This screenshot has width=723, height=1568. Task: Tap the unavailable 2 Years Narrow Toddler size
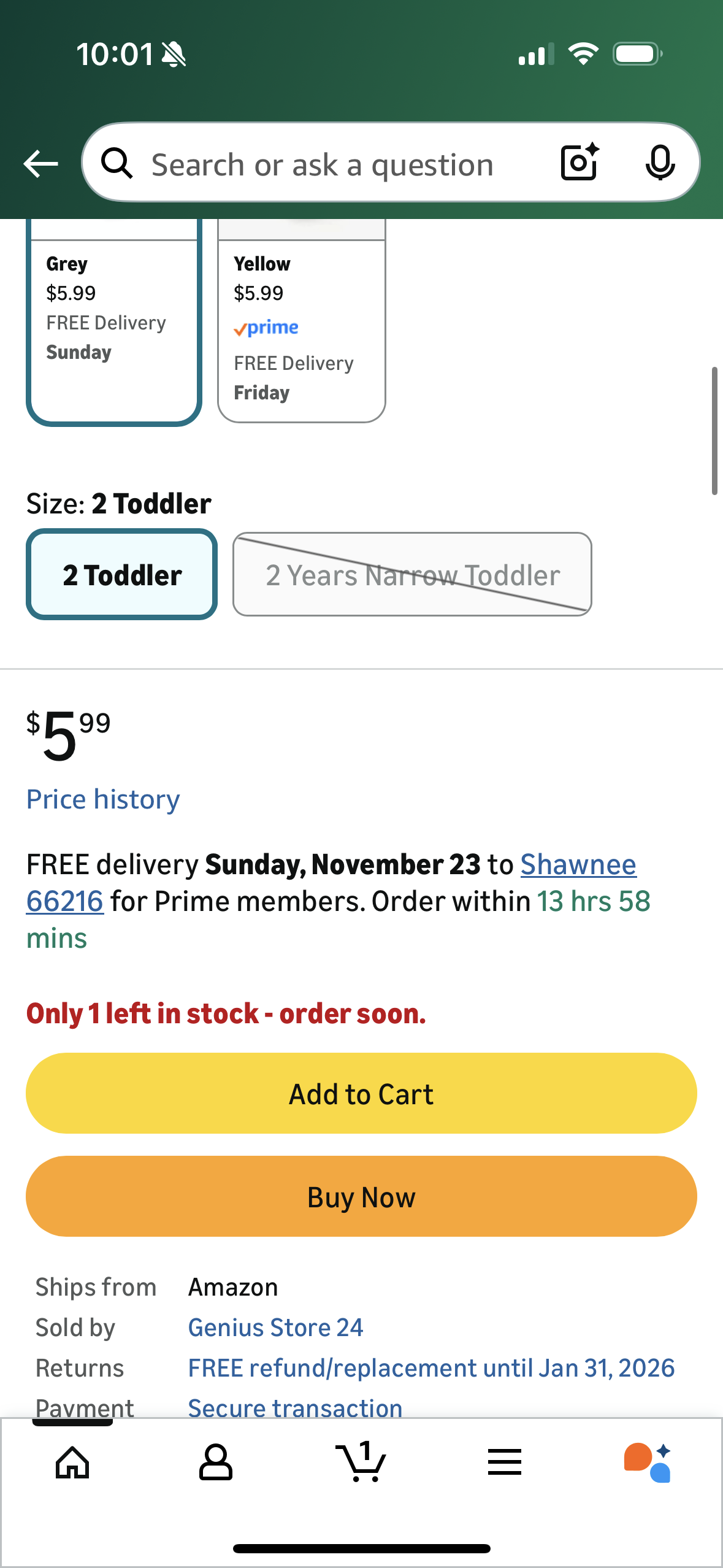(x=411, y=574)
